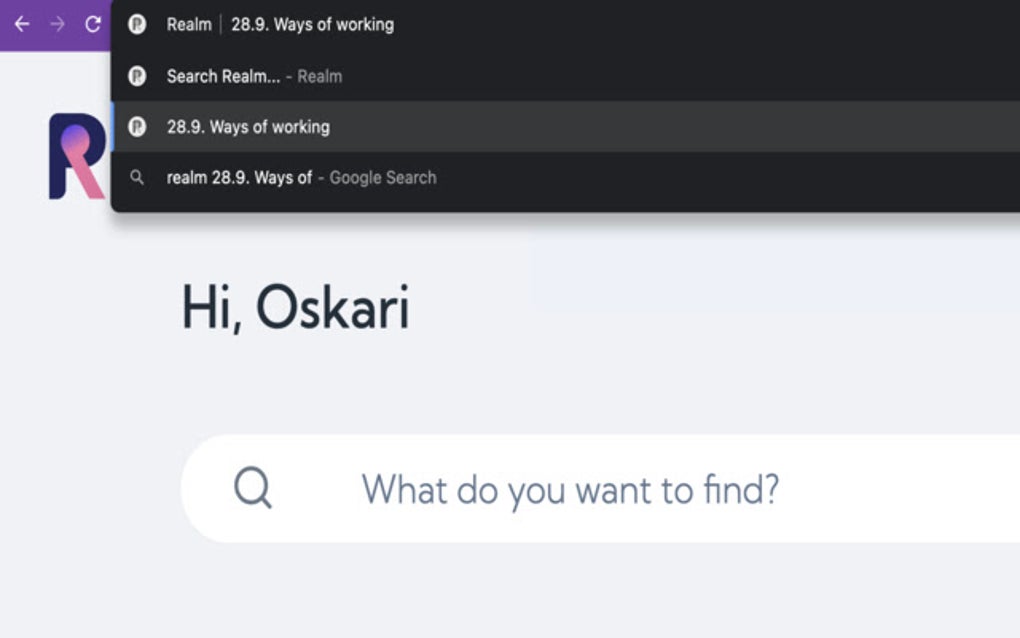Click the Realm favicon on the highlighted suggestion
1020x638 pixels.
pyautogui.click(x=139, y=127)
